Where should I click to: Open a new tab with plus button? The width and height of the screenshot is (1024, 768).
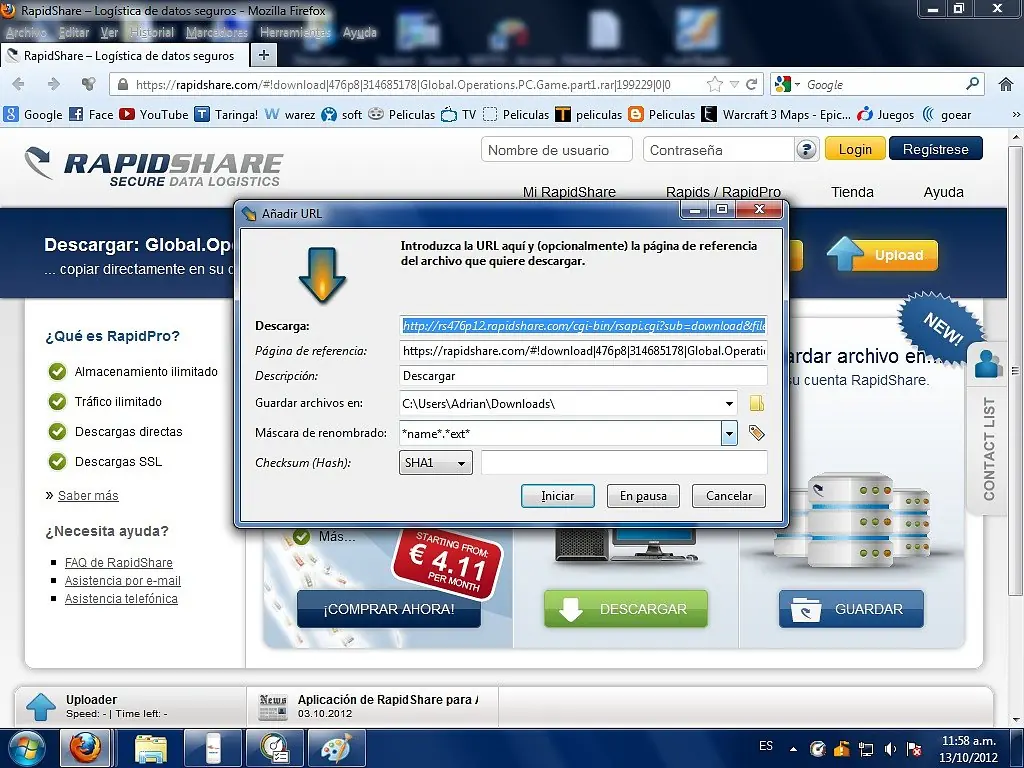pyautogui.click(x=264, y=56)
